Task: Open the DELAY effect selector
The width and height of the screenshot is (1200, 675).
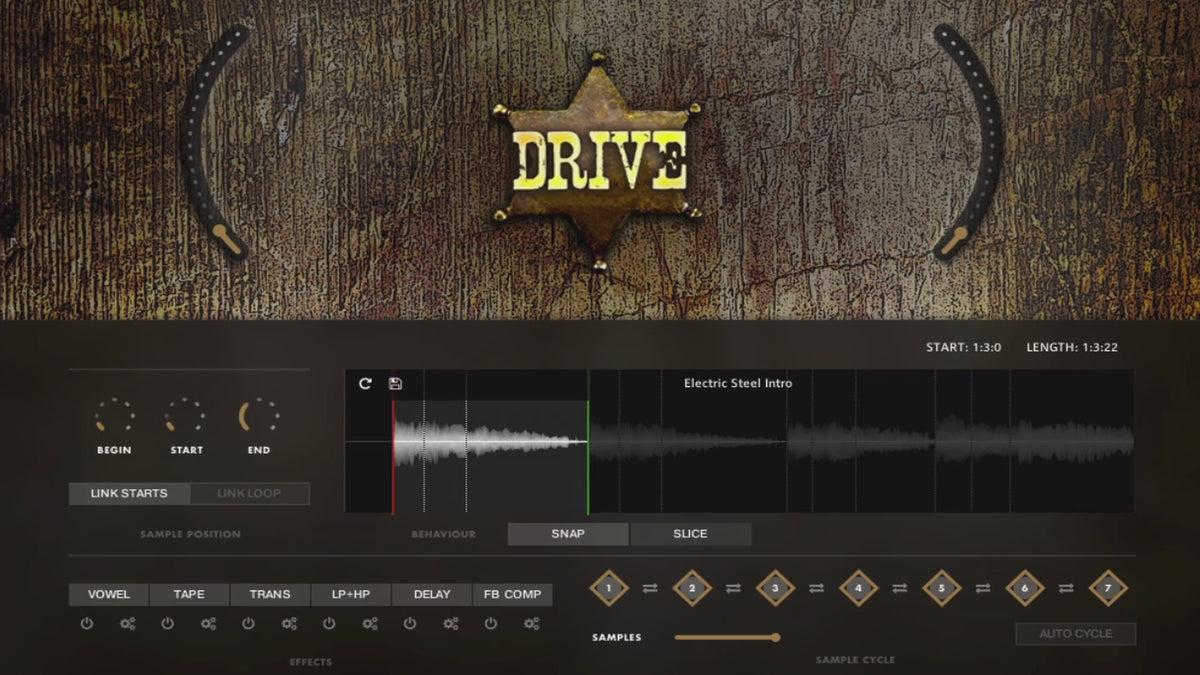Action: pos(432,595)
